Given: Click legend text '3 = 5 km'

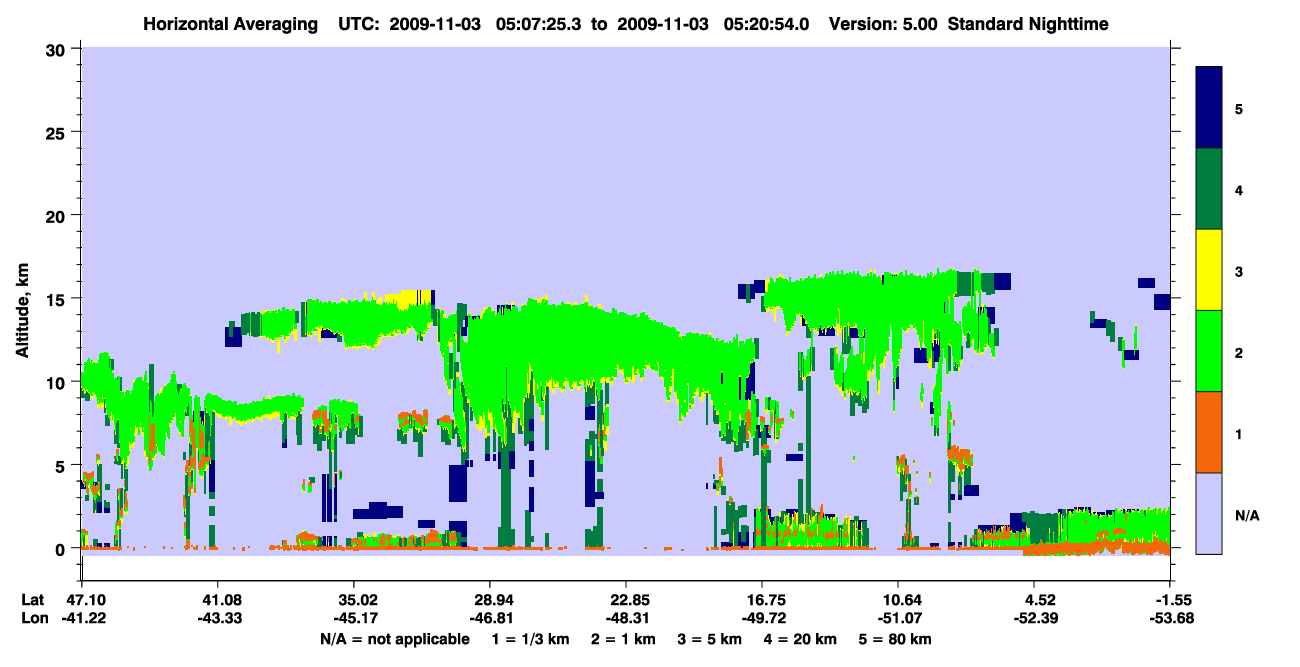Looking at the screenshot, I should [711, 639].
